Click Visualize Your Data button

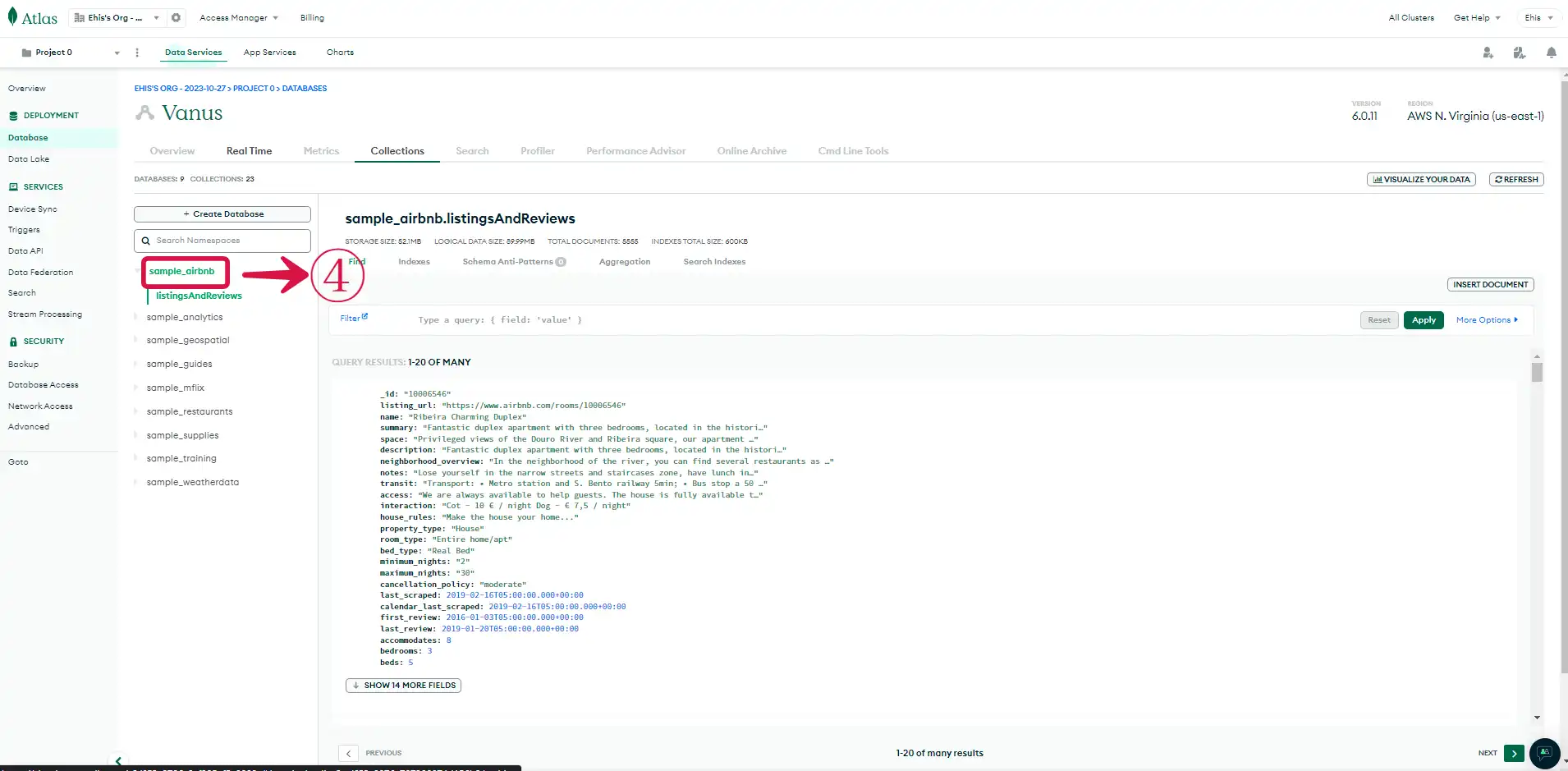[x=1421, y=180]
